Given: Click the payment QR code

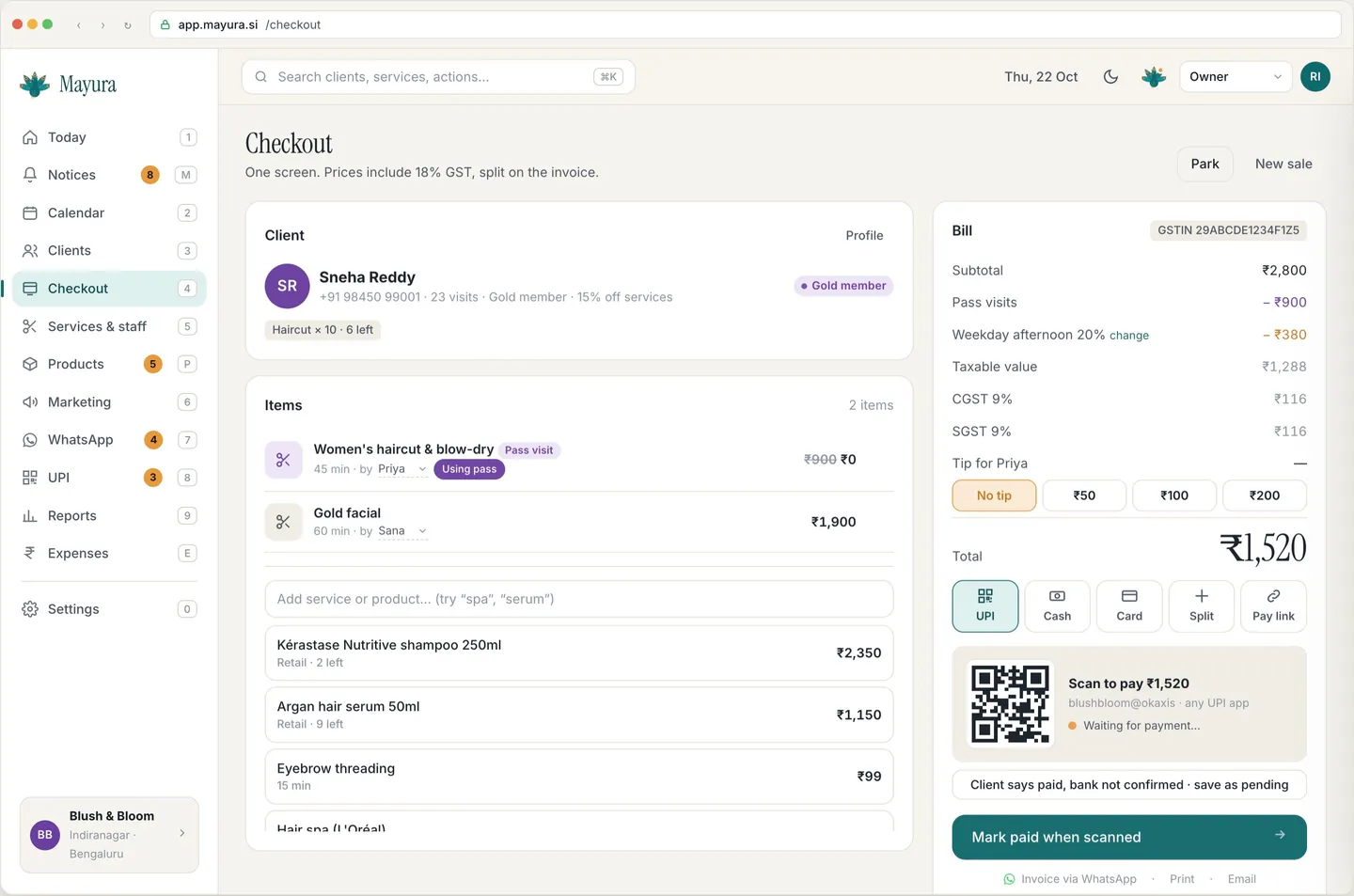Looking at the screenshot, I should [x=1010, y=704].
